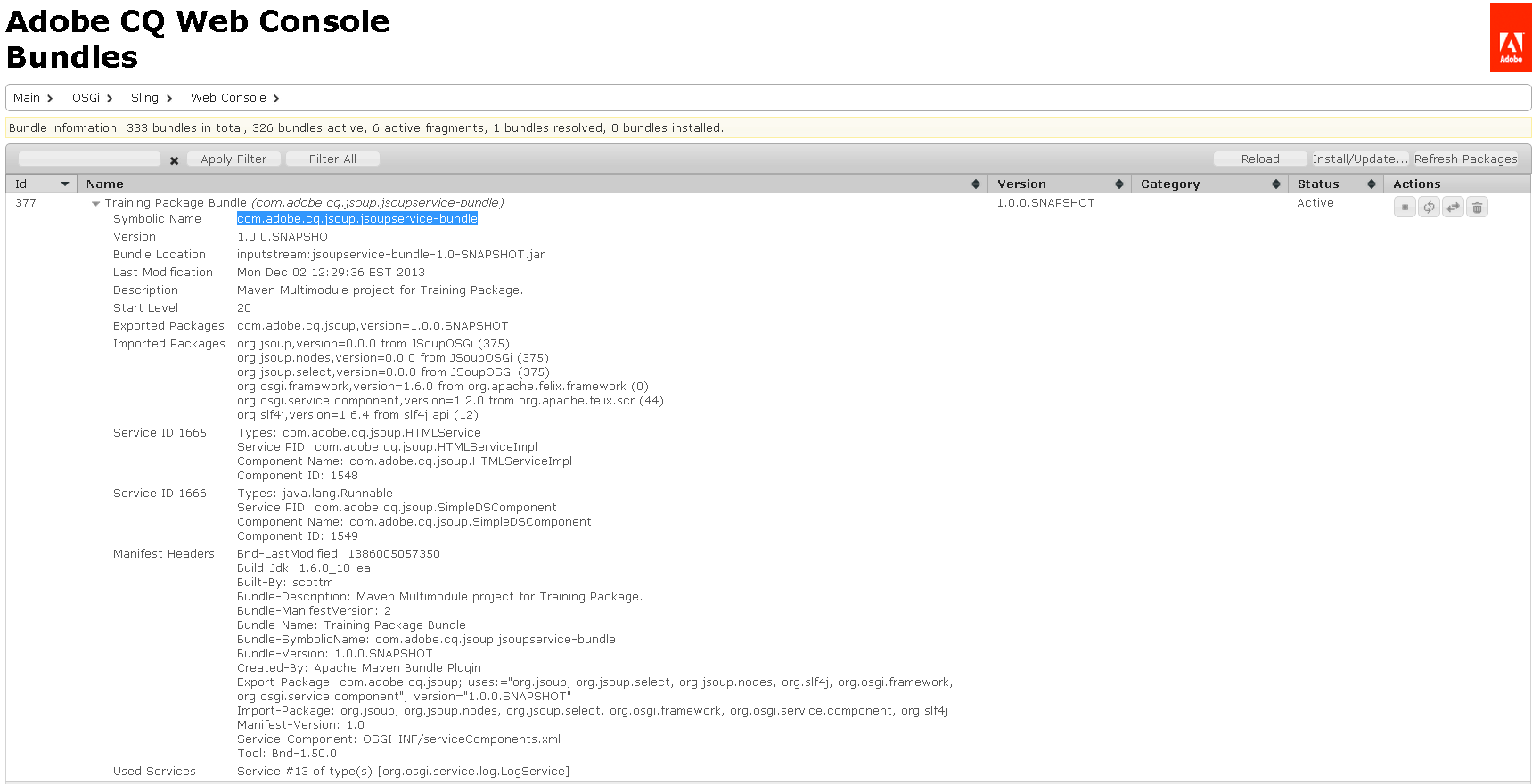
Task: Click the Service-Component header line
Action: 399,739
